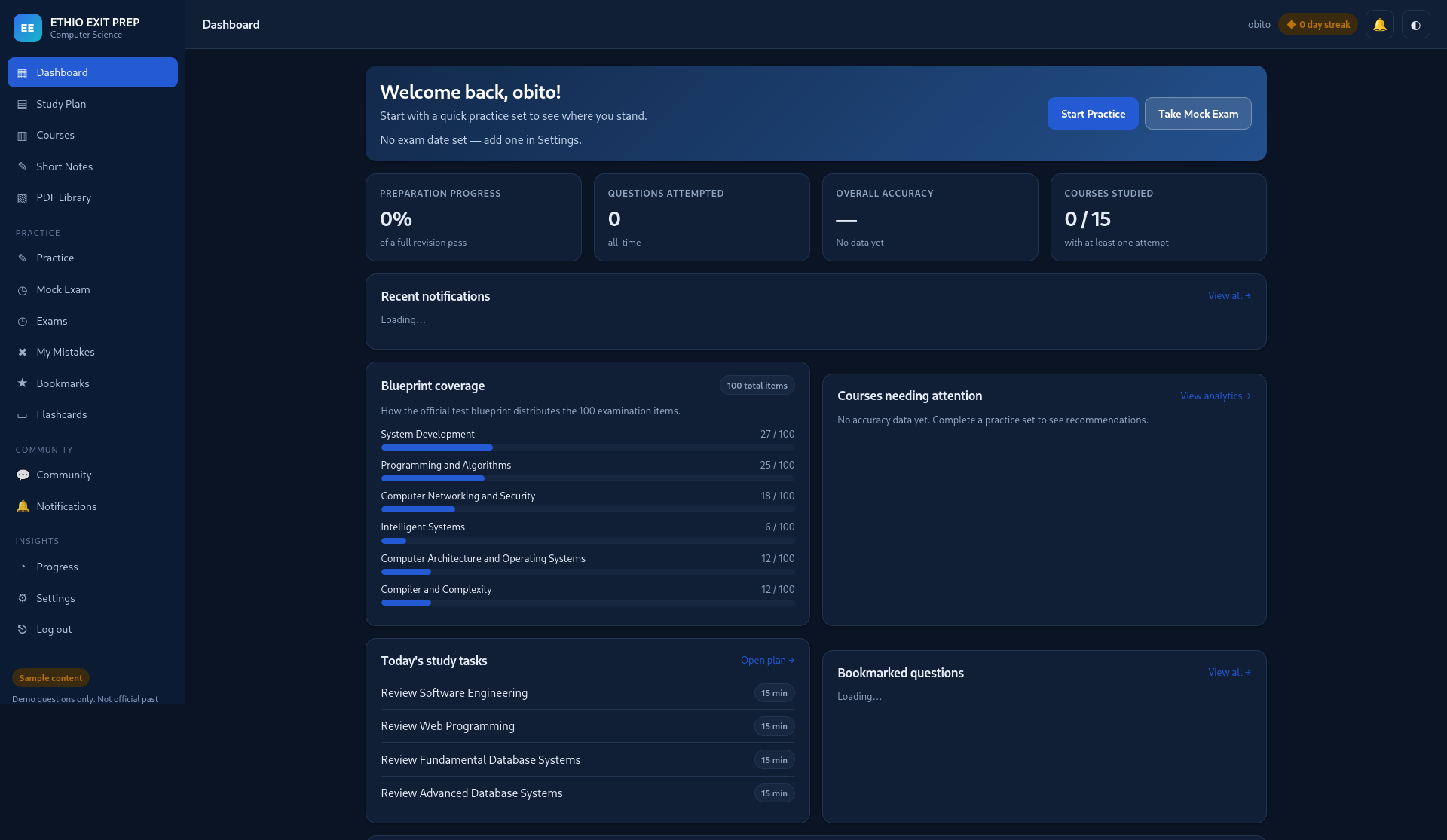Screen dimensions: 1447x840
Task: Click the Review Advanced Database Systems task
Action: (x=588, y=793)
